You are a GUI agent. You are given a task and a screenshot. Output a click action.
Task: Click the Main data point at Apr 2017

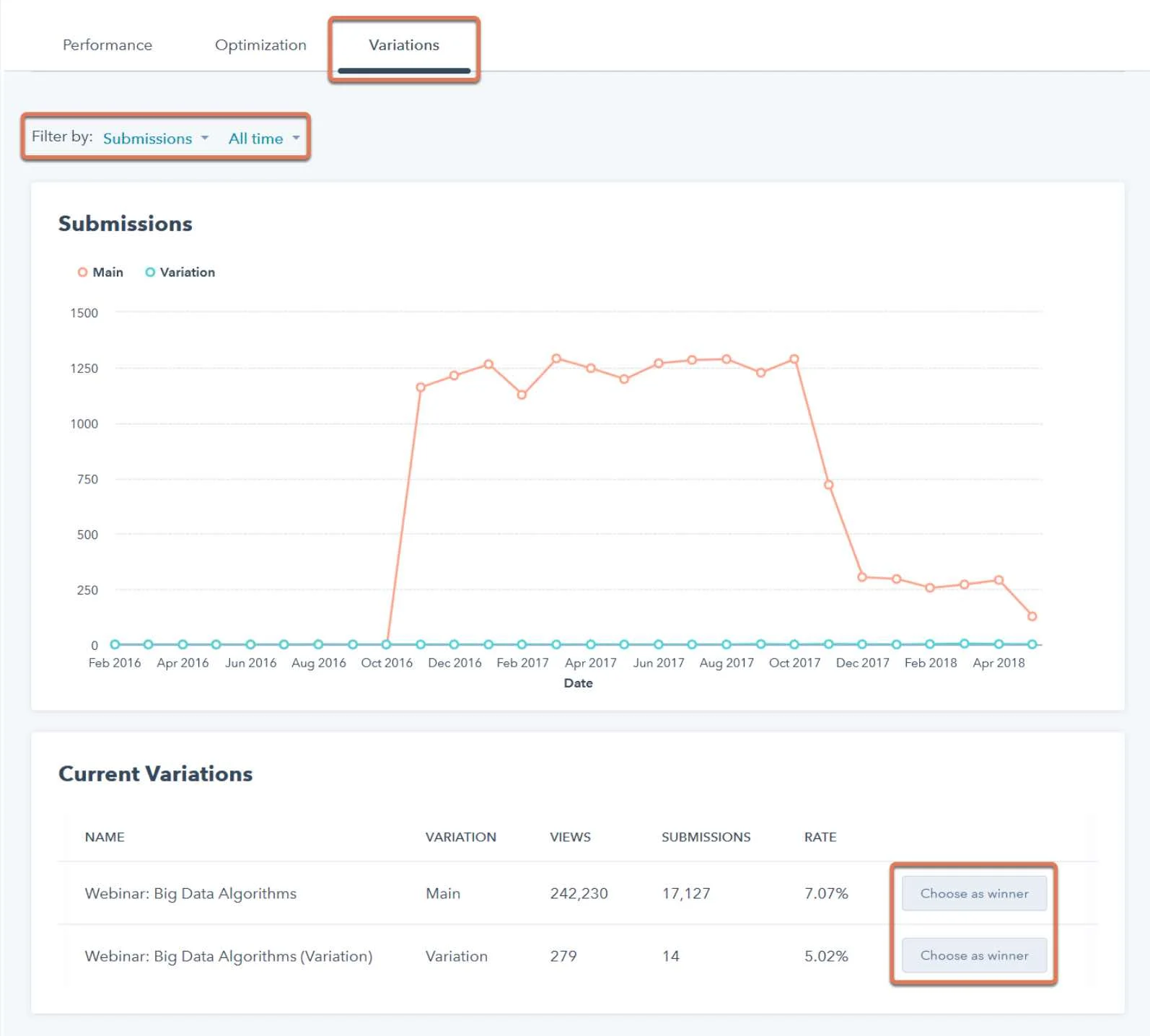(x=591, y=368)
